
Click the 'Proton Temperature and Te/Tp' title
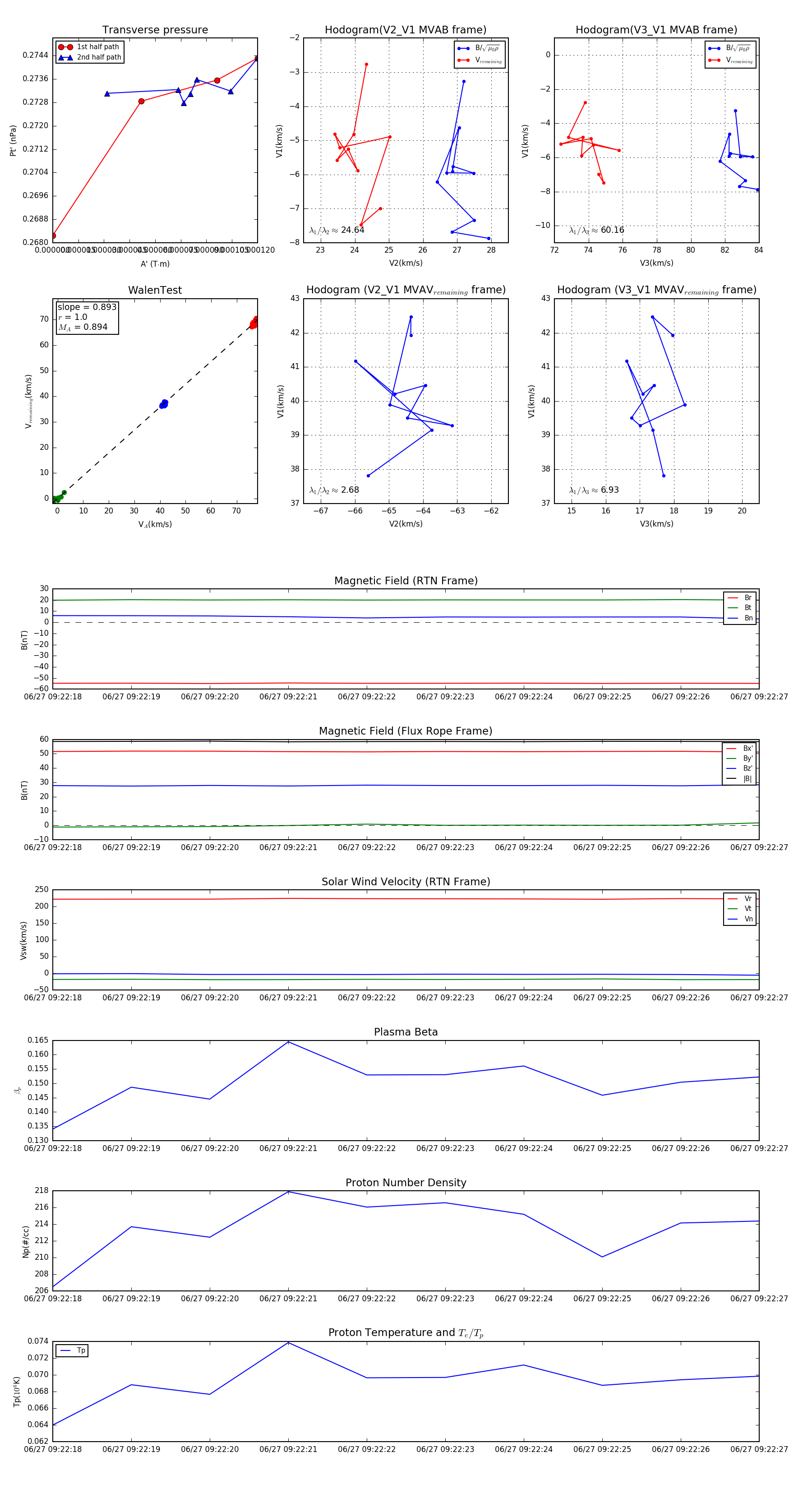(406, 1333)
